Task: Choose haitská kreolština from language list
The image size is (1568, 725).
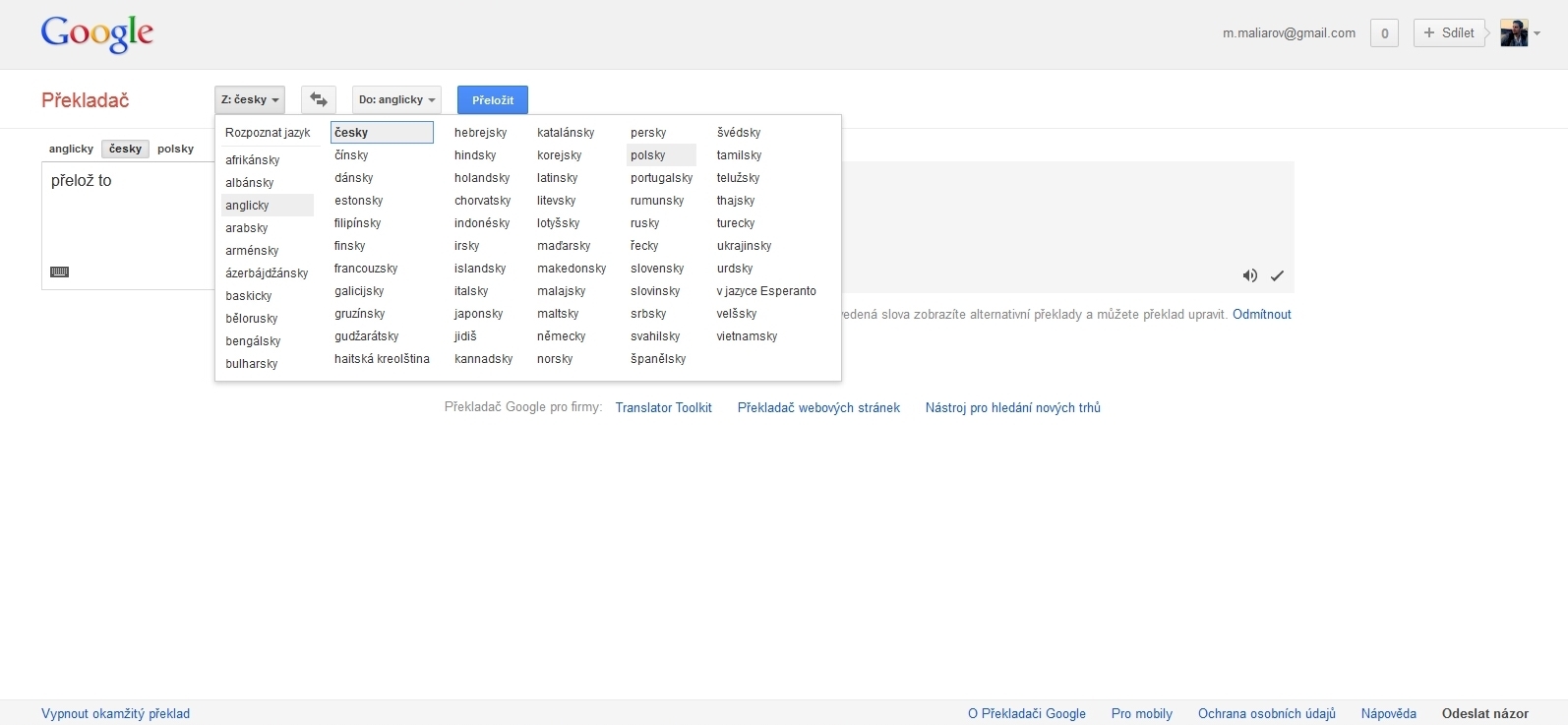Action: pyautogui.click(x=382, y=359)
